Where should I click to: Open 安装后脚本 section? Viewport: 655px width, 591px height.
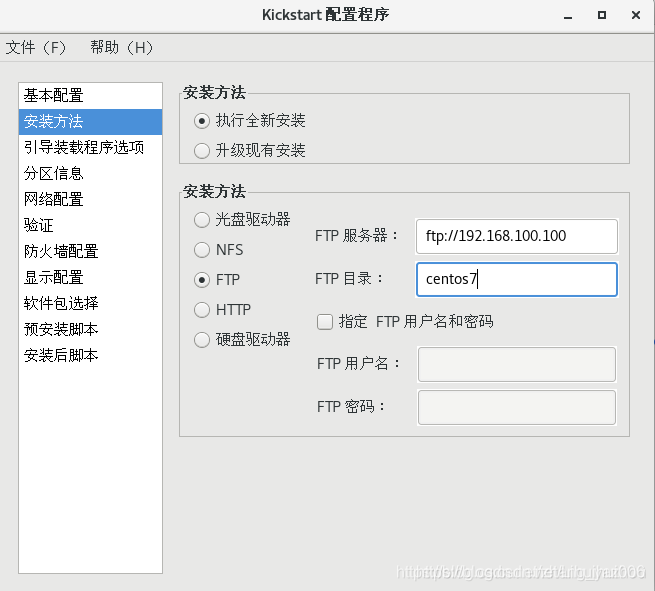90,355
